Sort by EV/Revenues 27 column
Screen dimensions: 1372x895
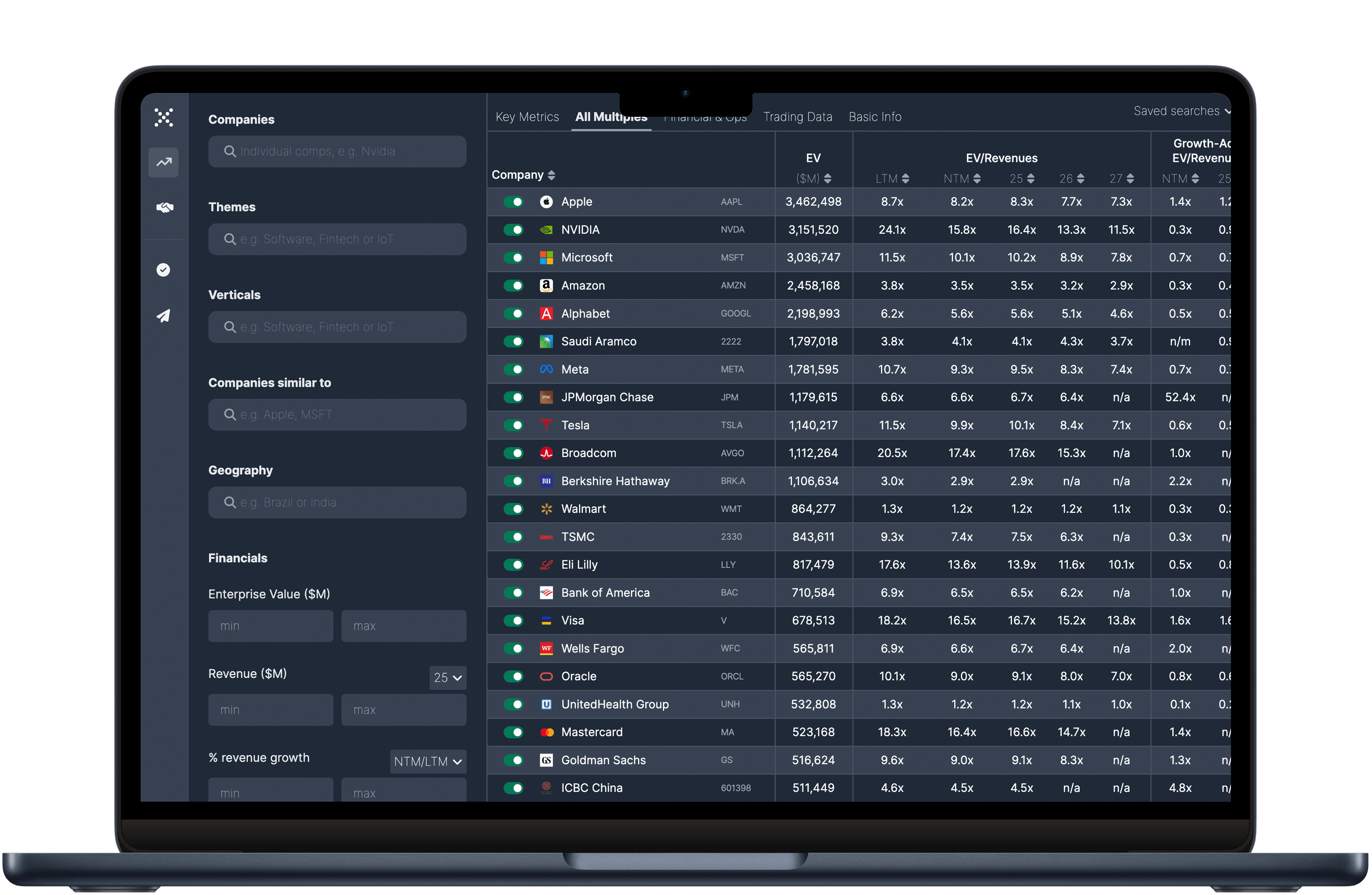(x=1121, y=179)
